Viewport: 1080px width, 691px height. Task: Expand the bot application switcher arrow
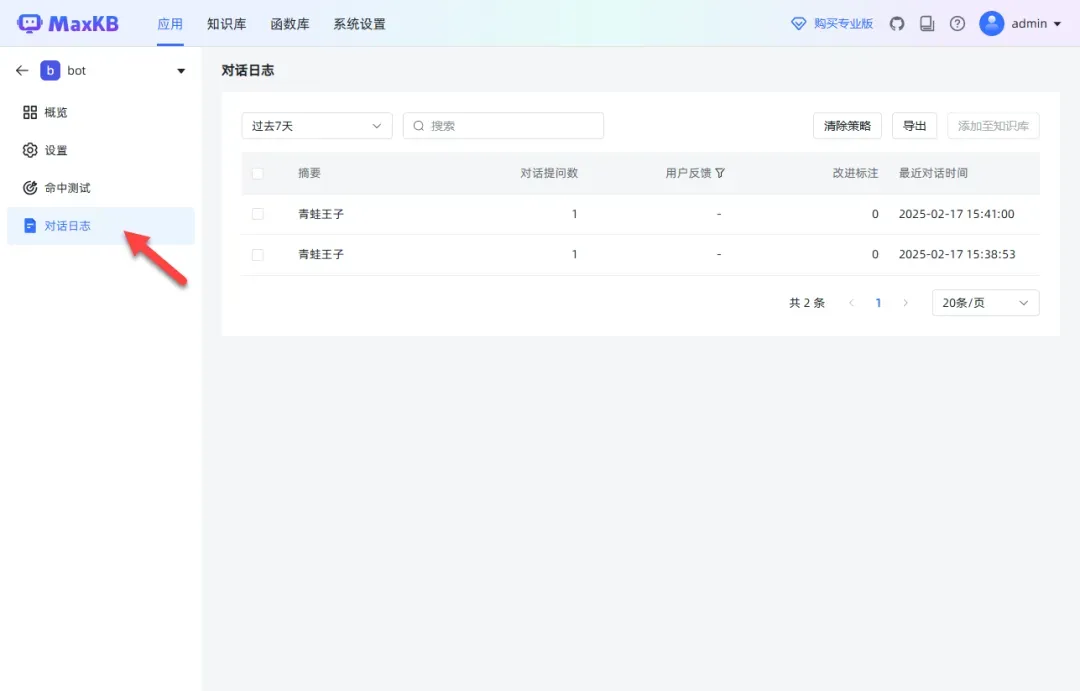pyautogui.click(x=181, y=70)
